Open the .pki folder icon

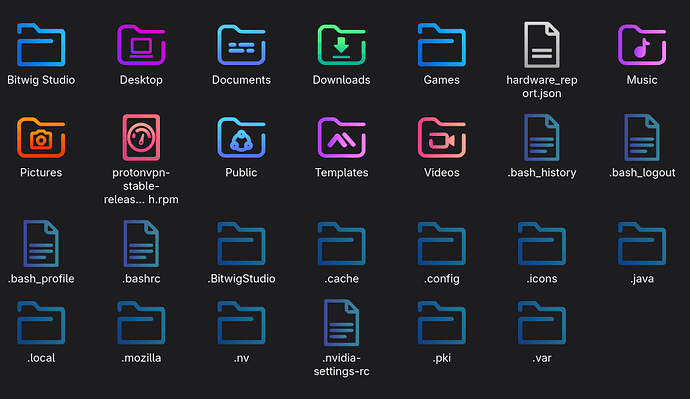pos(441,322)
